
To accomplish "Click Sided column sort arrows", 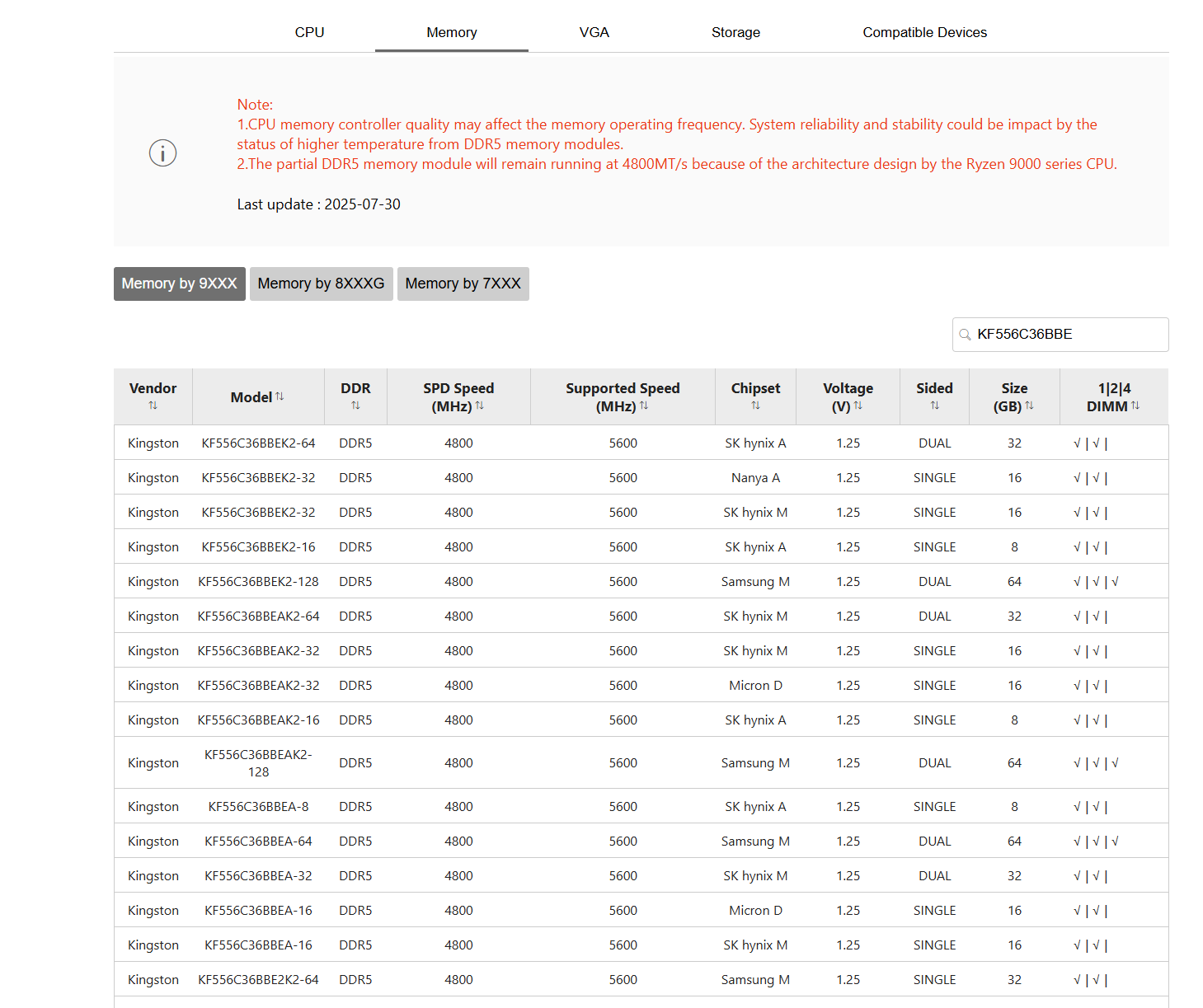I will (x=934, y=406).
